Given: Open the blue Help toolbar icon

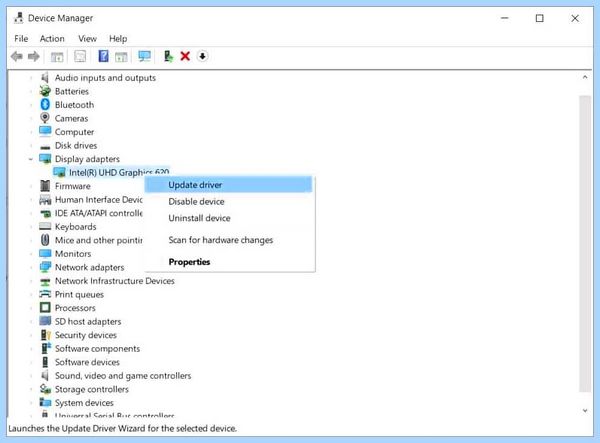Looking at the screenshot, I should [x=103, y=56].
